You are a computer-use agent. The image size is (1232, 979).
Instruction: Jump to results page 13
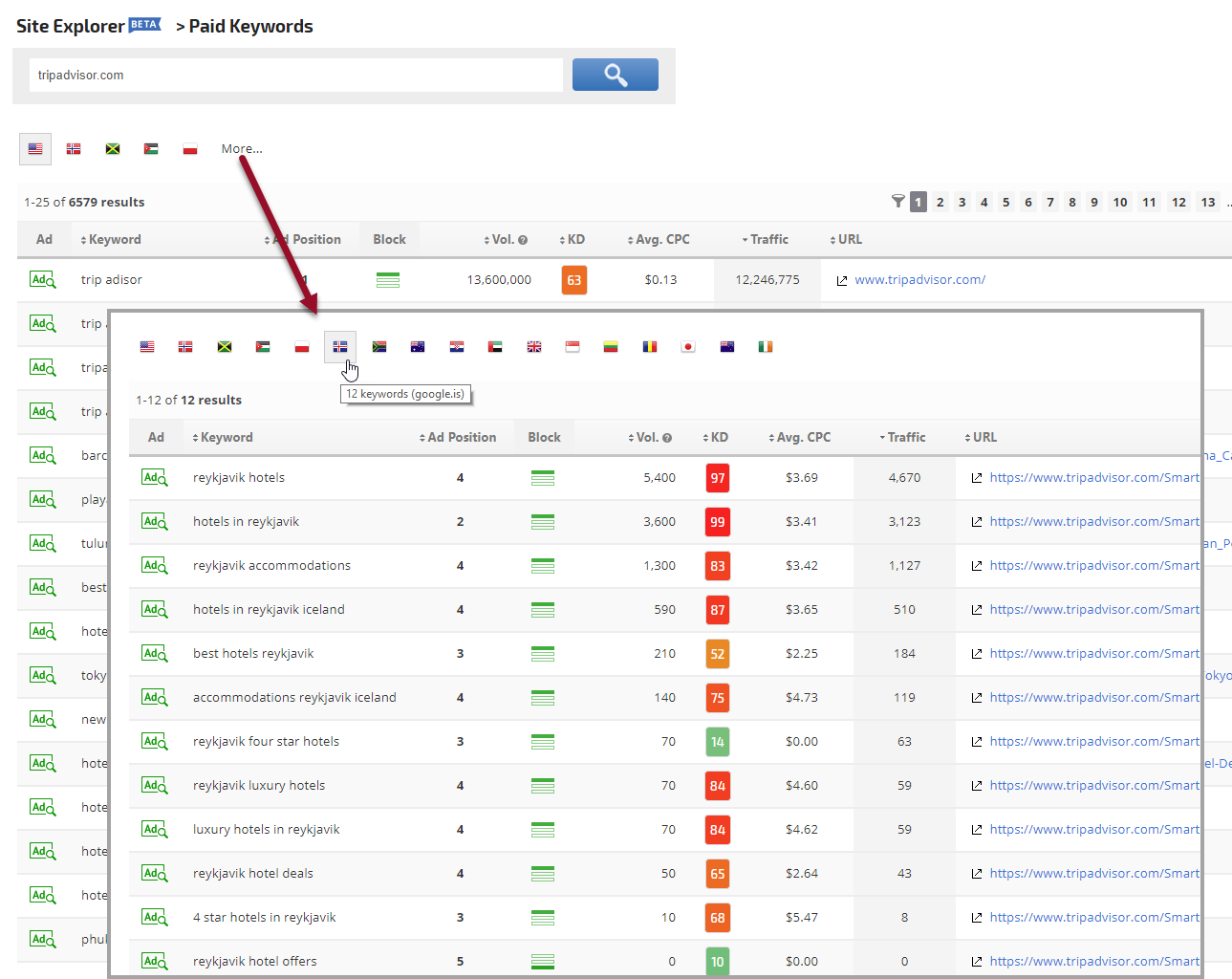click(1208, 203)
